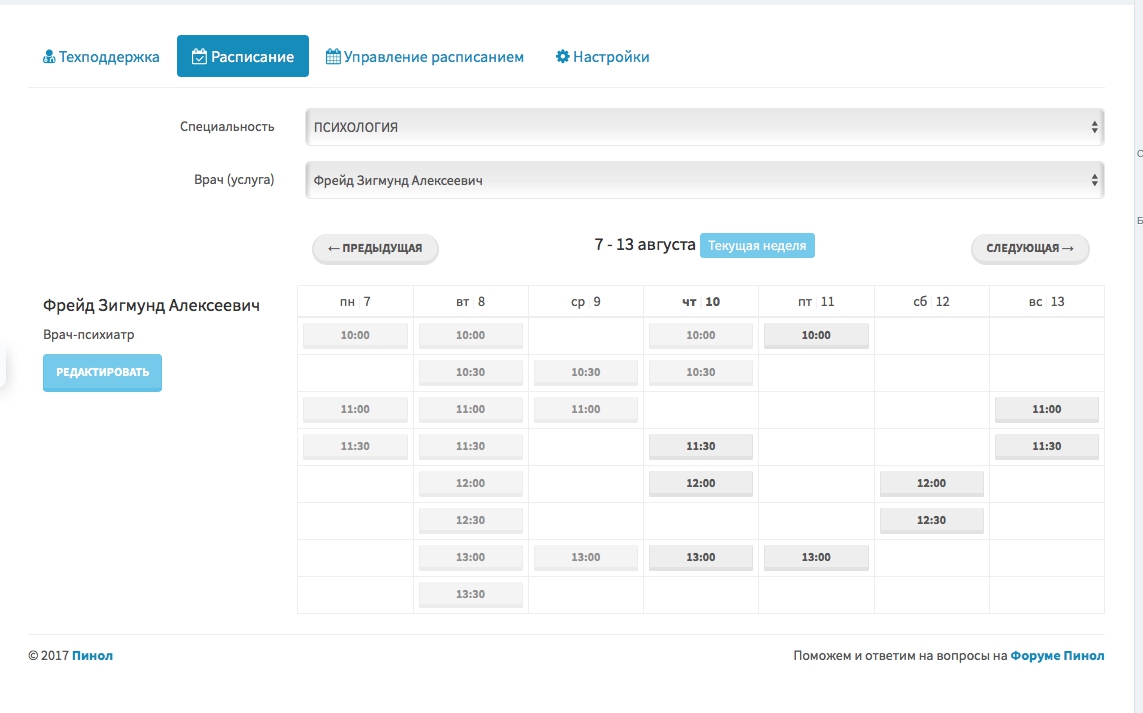1143x713 pixels.
Task: Expand the Специальность dropdown
Action: [x=704, y=127]
